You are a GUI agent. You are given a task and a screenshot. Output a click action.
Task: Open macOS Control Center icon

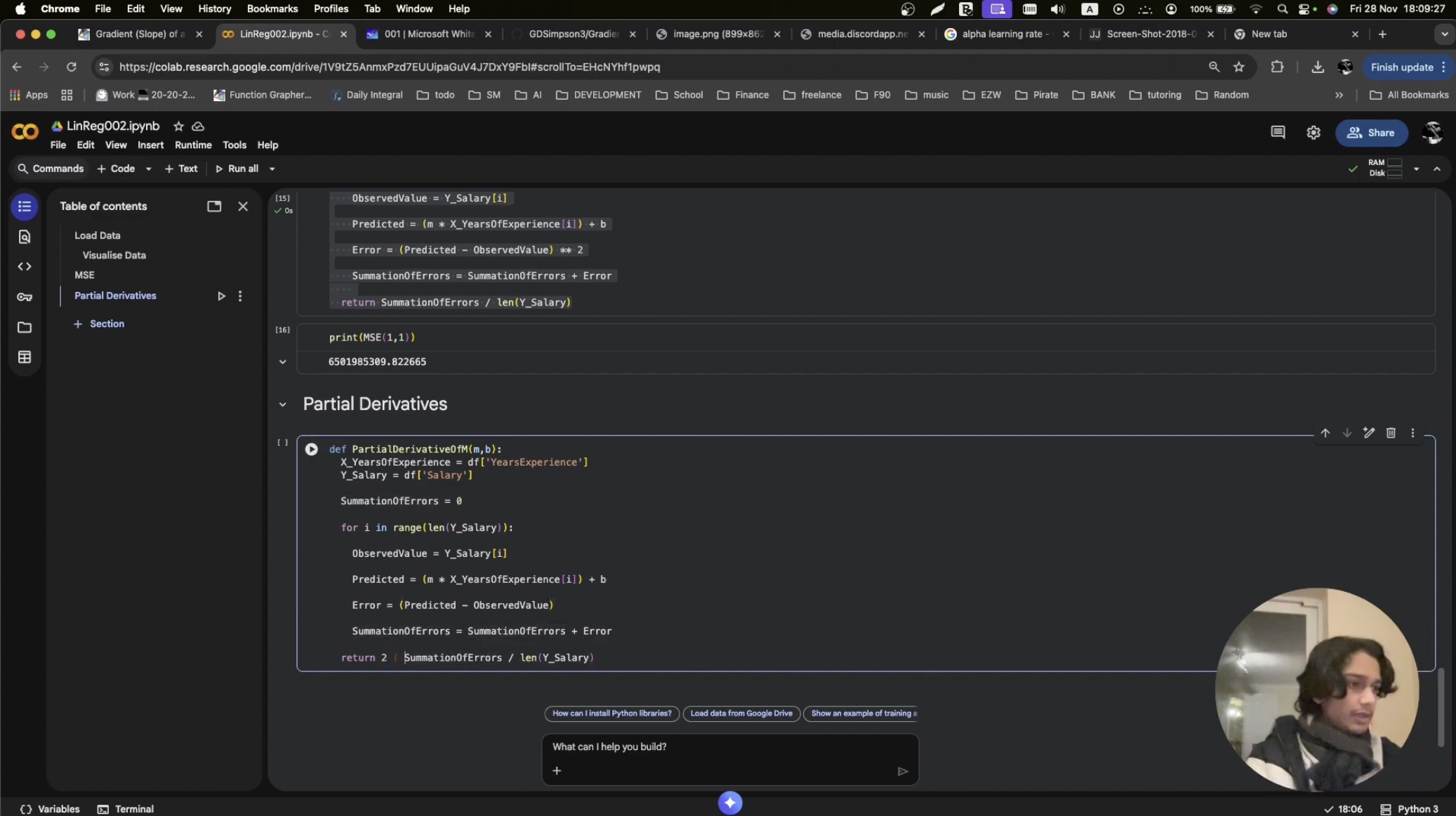tap(1304, 9)
